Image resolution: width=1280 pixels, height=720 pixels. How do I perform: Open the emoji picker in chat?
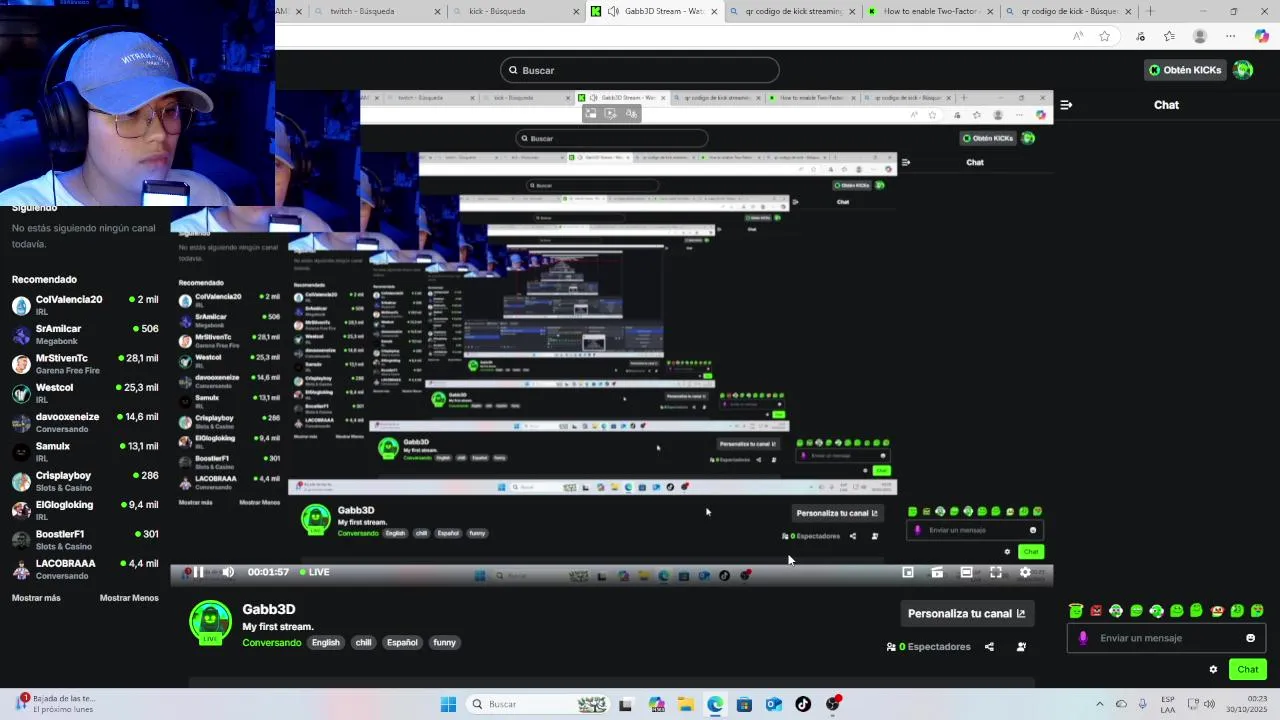(x=1250, y=638)
